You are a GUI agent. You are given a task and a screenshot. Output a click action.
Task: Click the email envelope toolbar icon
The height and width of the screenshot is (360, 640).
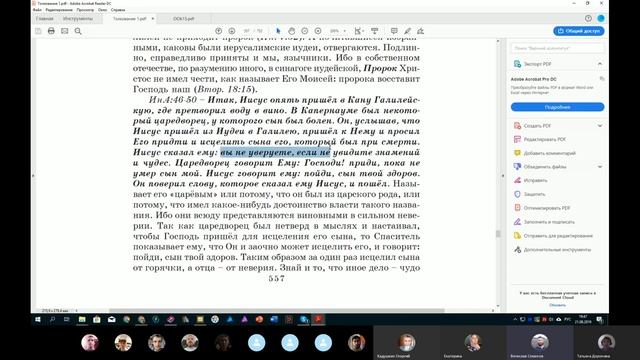click(x=64, y=31)
